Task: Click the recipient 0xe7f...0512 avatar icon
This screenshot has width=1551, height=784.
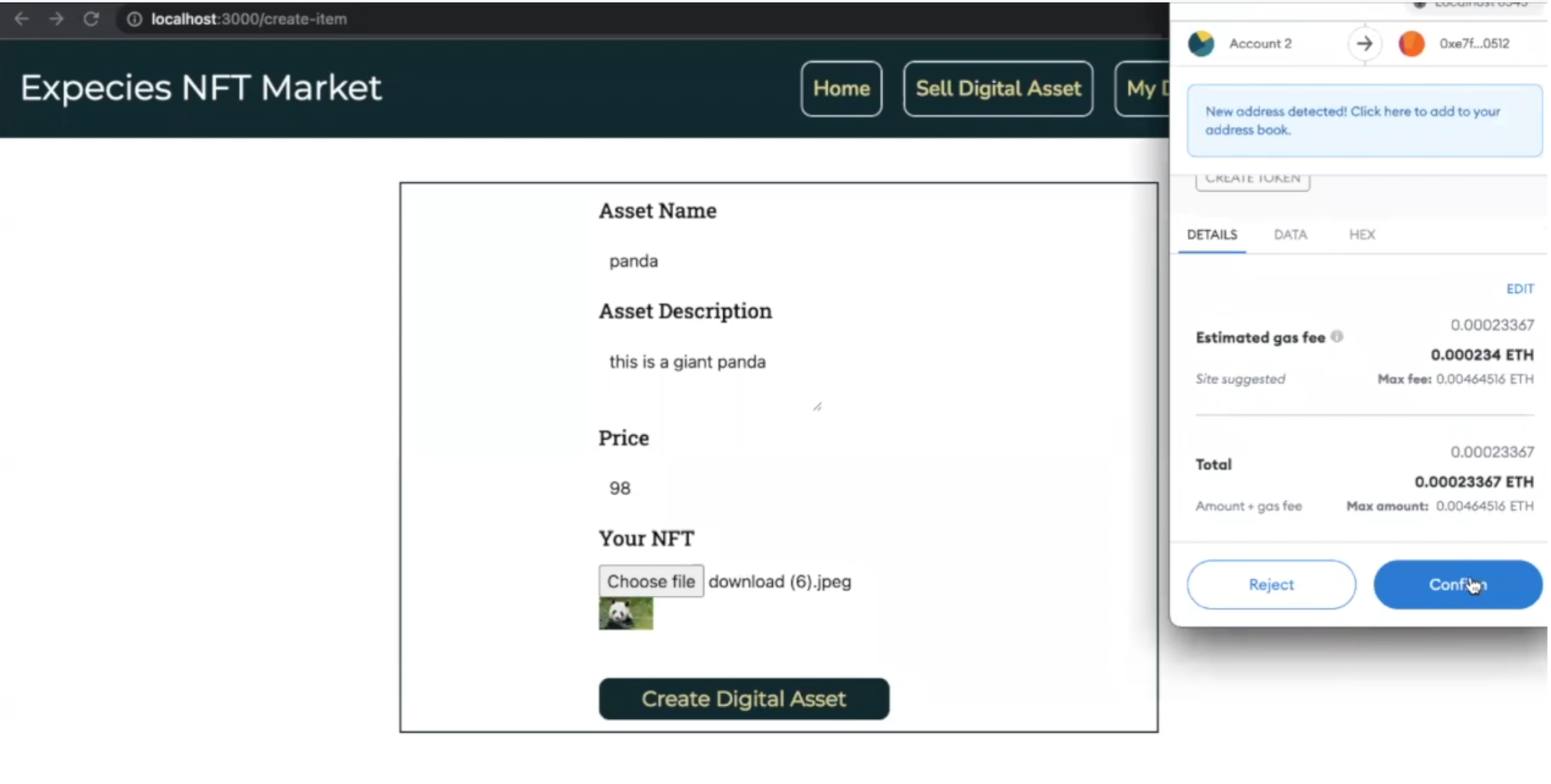Action: click(x=1411, y=44)
